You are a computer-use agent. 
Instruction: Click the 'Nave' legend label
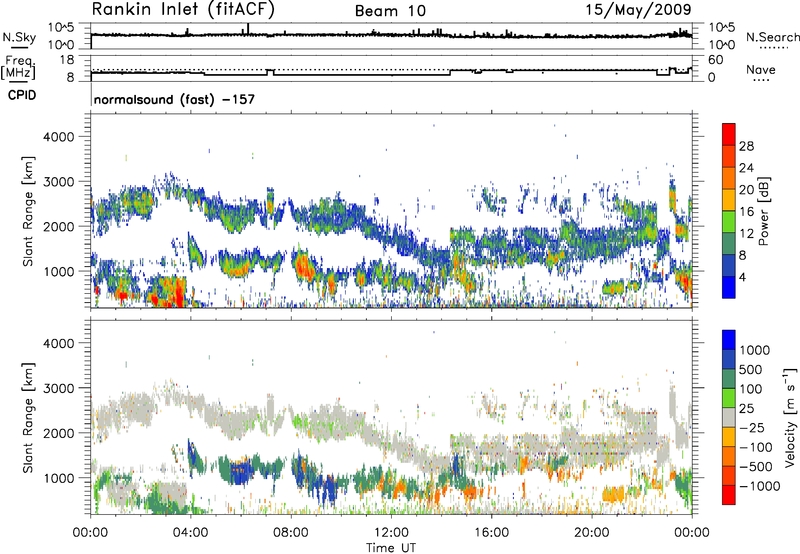(x=761, y=69)
